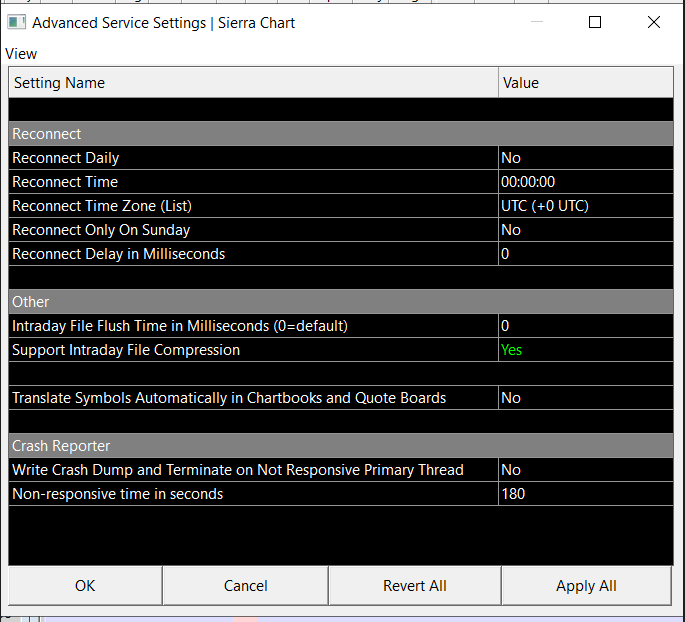Click the Setting Name column header
Viewport: 685px width, 622px height.
tap(253, 83)
